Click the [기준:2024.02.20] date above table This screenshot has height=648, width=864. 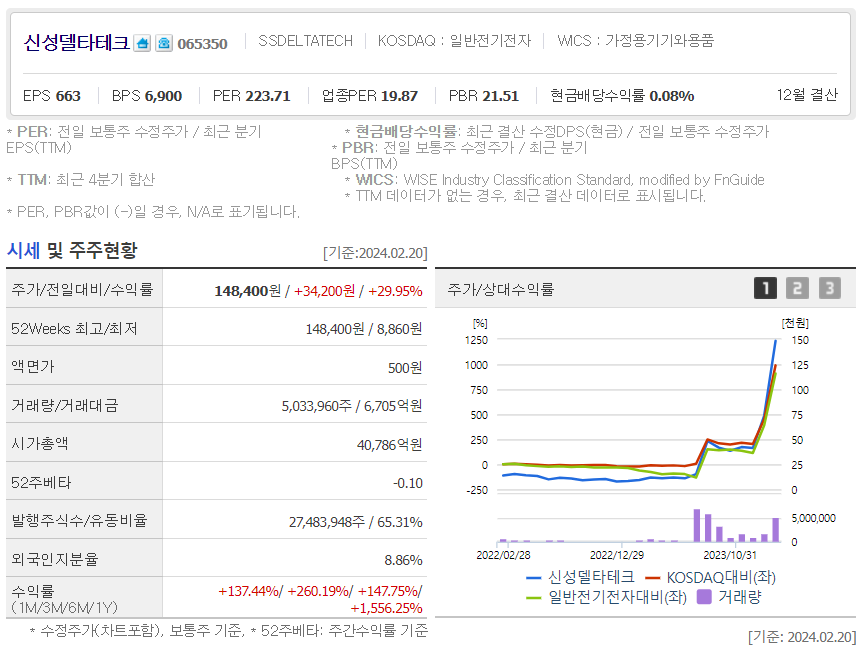coord(375,253)
